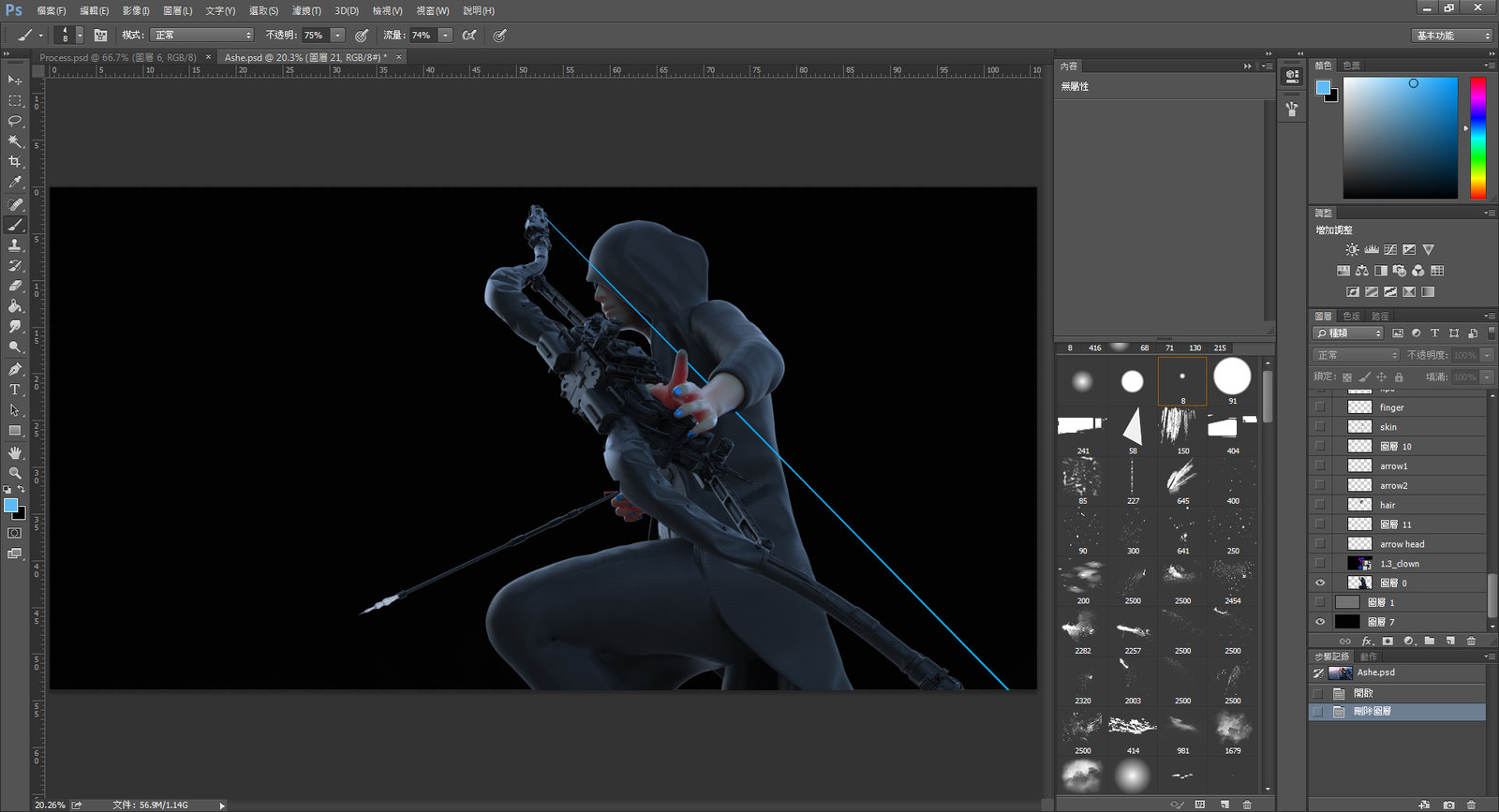Viewport: 1499px width, 812px height.
Task: Show the arrow1 layer
Action: tap(1320, 465)
